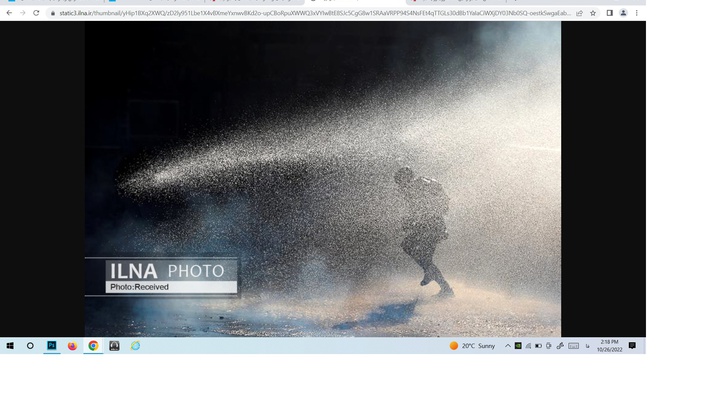The image size is (720, 417).
Task: Open the Windows notification center
Action: [632, 345]
